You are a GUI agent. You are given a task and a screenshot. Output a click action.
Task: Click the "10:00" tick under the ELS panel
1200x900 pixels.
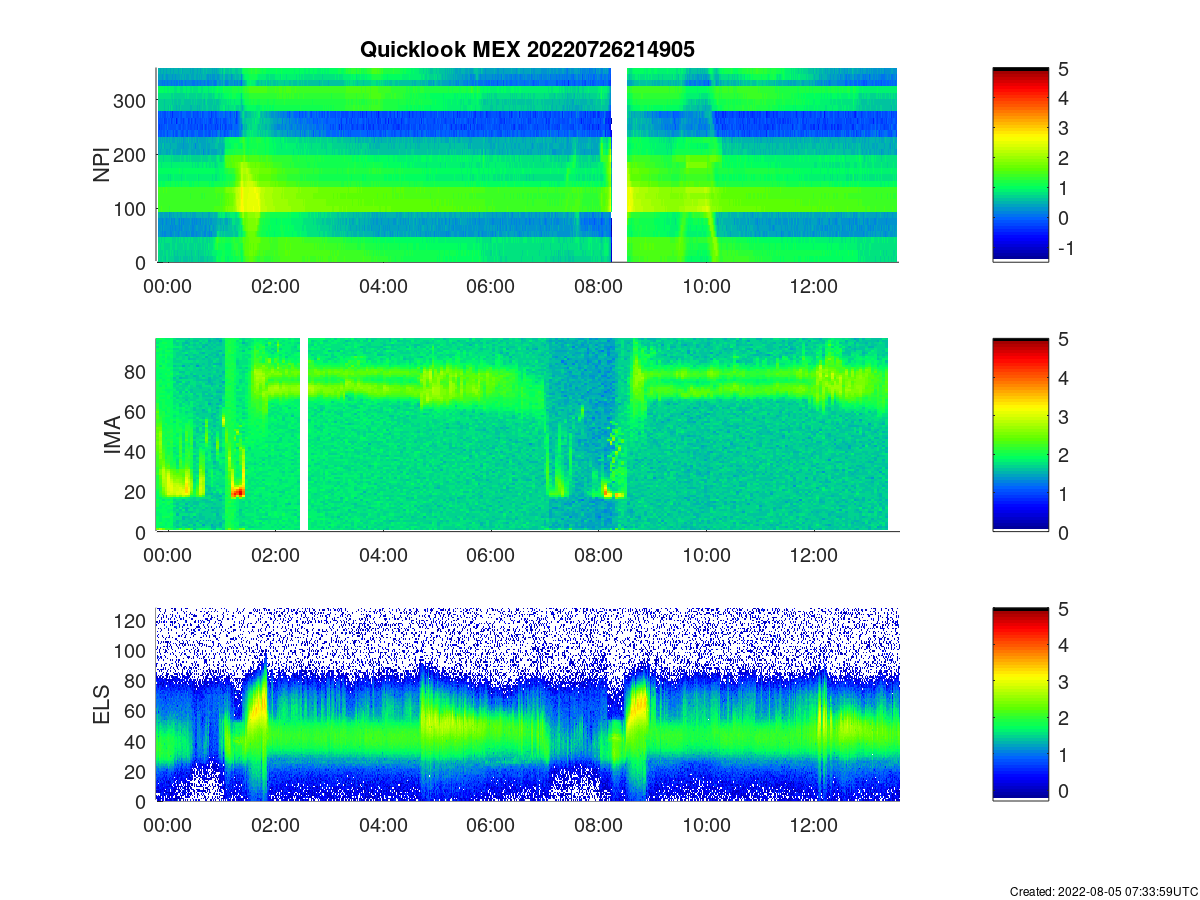[x=706, y=826]
